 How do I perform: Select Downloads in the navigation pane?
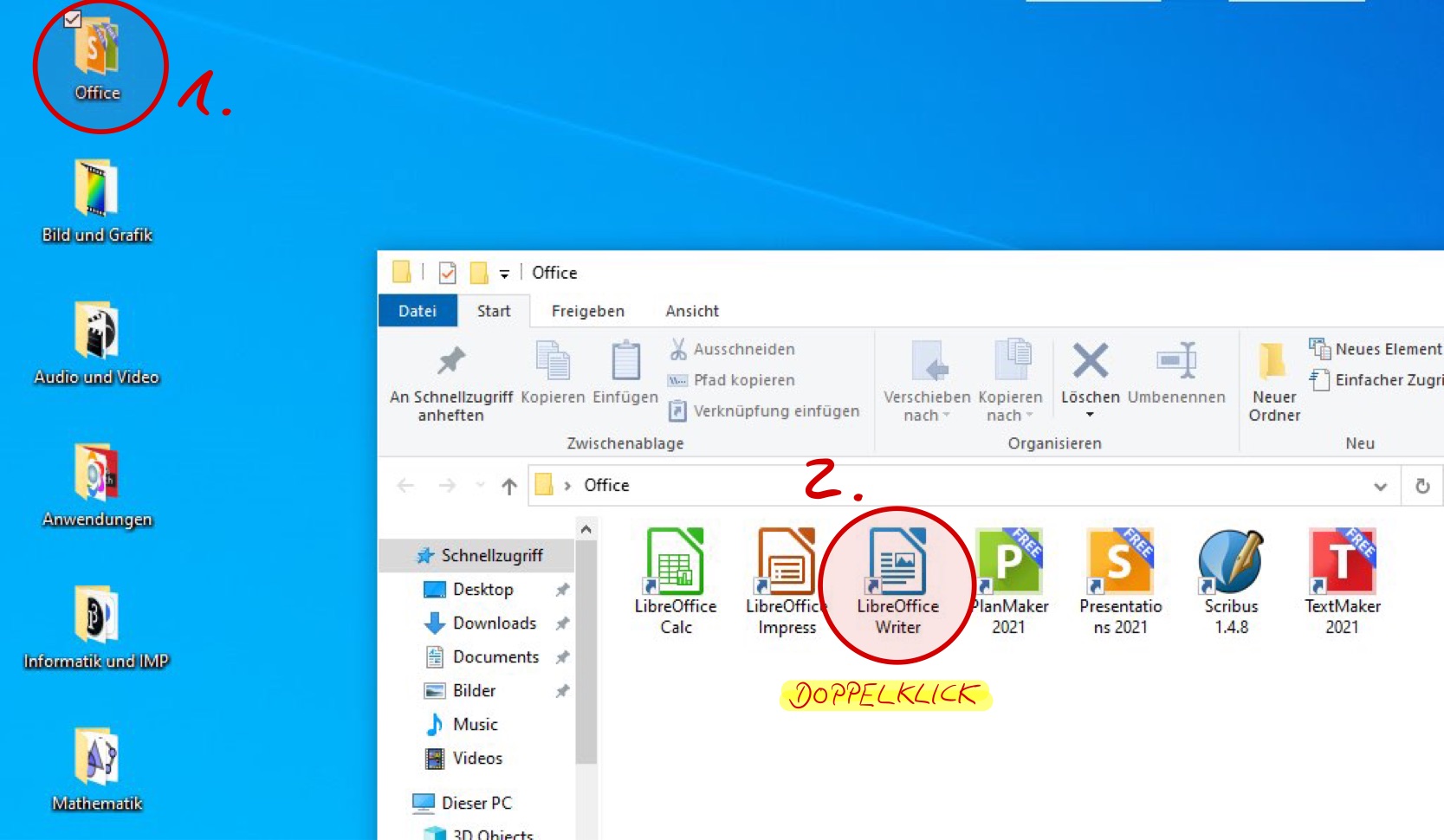[494, 623]
